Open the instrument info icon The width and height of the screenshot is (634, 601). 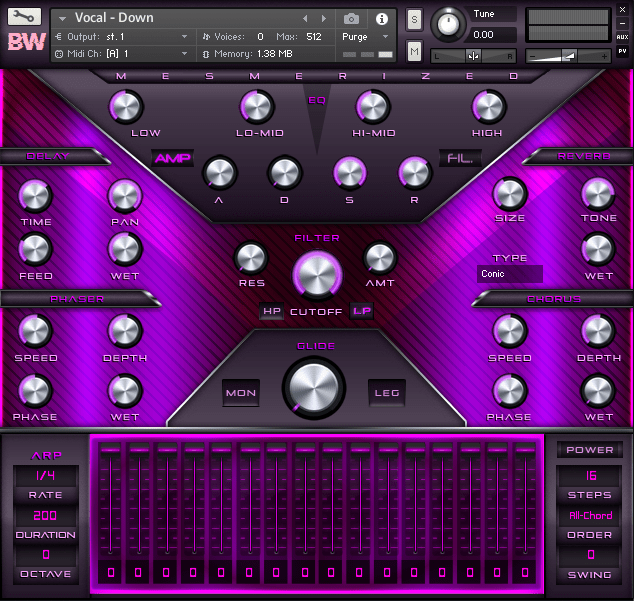382,19
